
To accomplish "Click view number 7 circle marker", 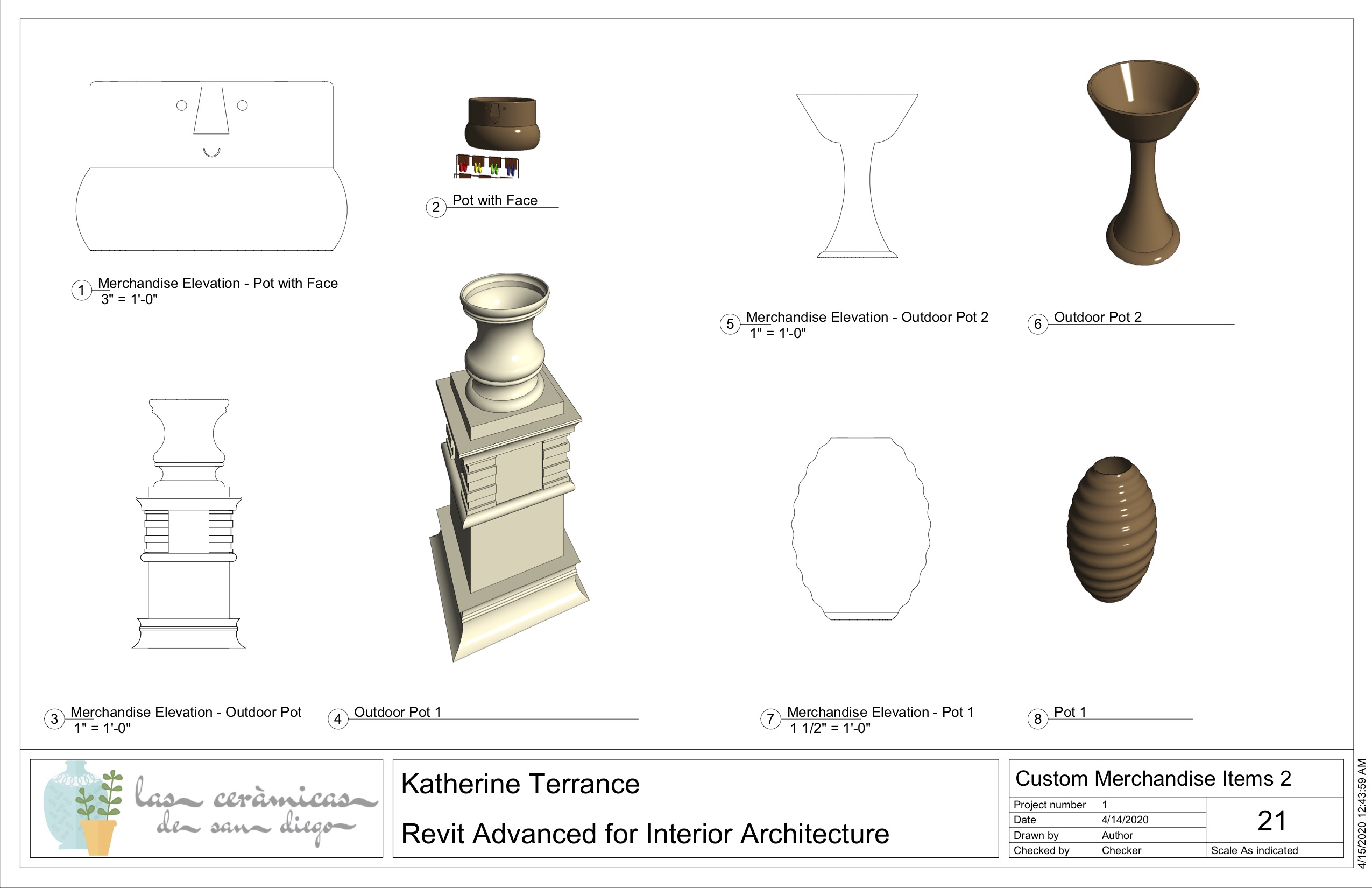I will pyautogui.click(x=770, y=719).
